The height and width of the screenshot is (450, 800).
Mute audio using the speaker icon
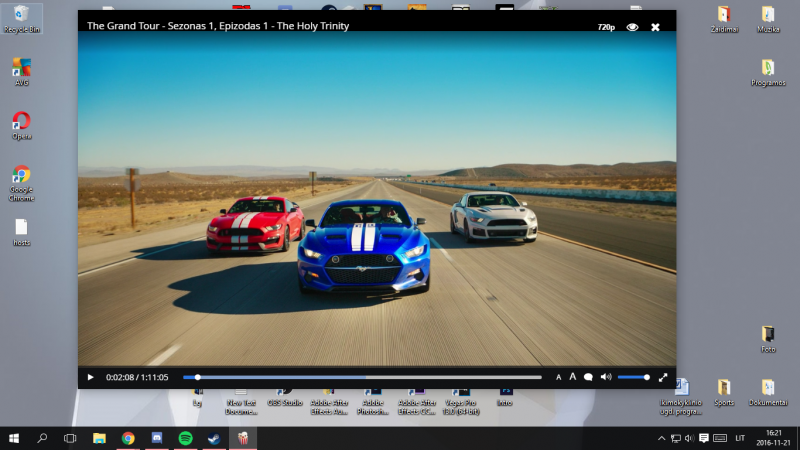[606, 378]
